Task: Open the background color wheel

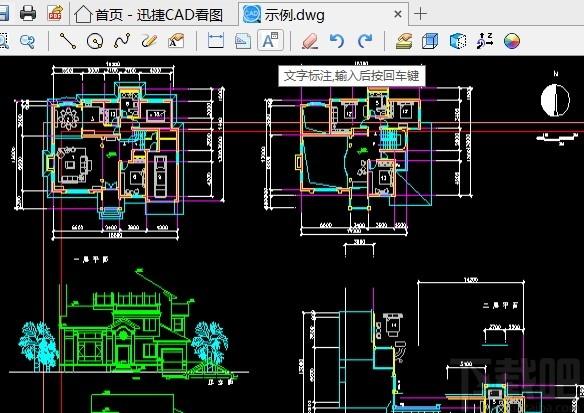Action: click(x=512, y=41)
